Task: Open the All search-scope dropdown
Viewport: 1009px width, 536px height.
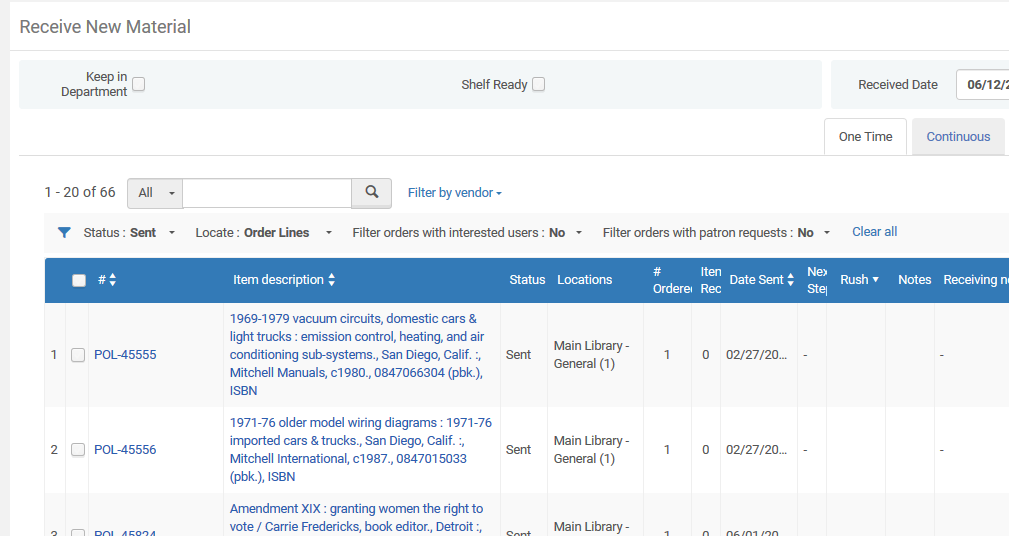Action: point(156,193)
